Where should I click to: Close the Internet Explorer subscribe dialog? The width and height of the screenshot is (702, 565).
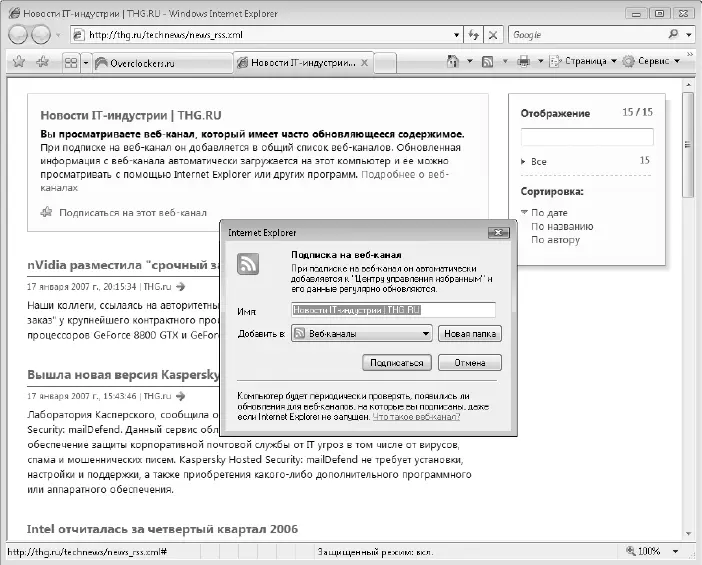498,232
